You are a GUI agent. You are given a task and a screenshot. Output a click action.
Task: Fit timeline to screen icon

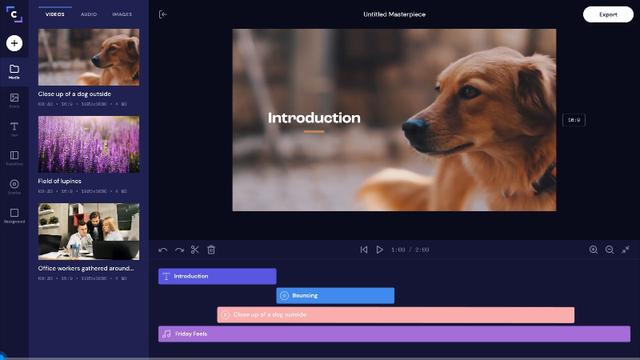pos(625,249)
